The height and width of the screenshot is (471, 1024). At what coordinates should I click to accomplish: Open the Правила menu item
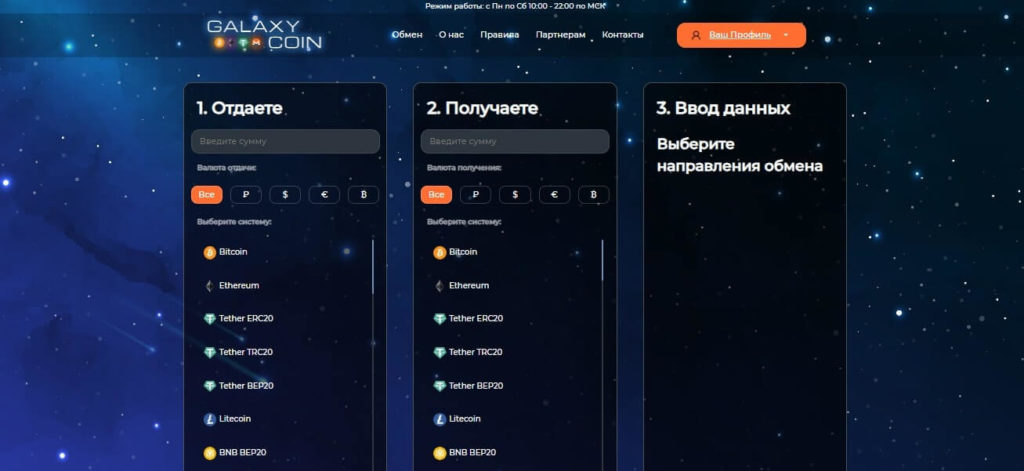point(500,35)
